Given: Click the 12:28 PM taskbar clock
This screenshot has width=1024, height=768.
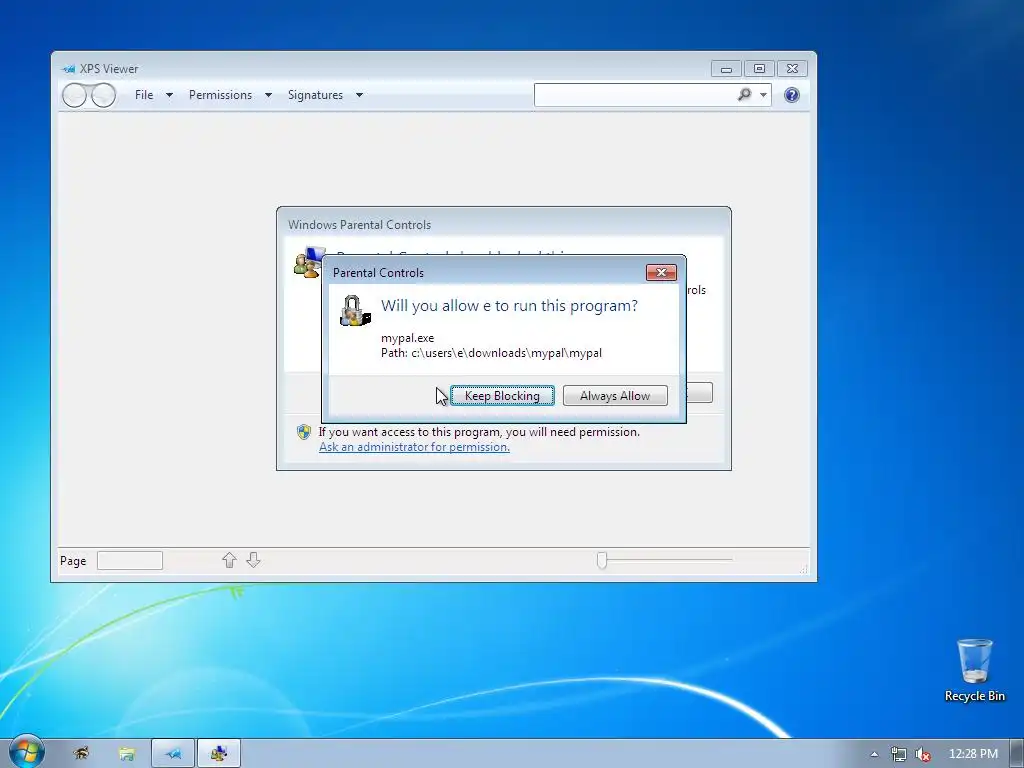Looking at the screenshot, I should click(x=973, y=754).
